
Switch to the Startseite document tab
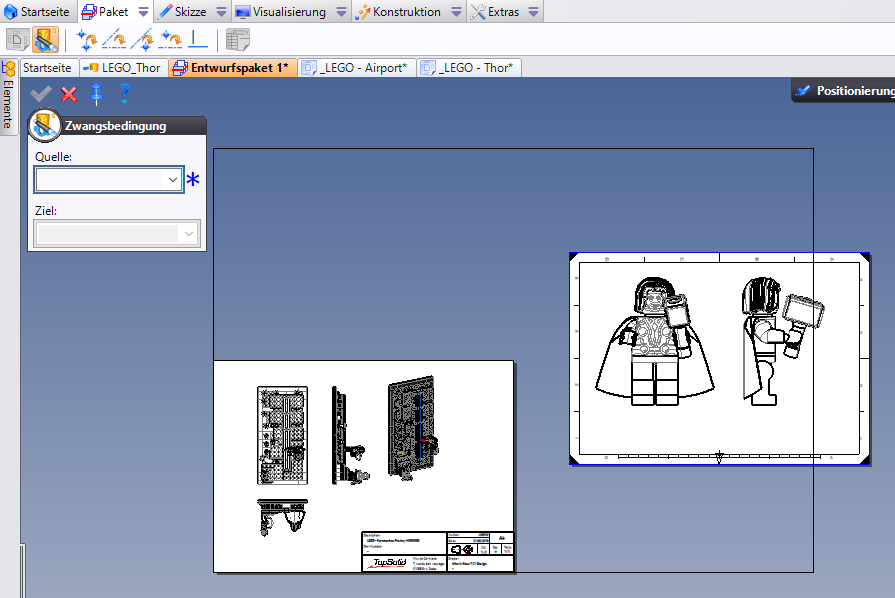pyautogui.click(x=48, y=68)
